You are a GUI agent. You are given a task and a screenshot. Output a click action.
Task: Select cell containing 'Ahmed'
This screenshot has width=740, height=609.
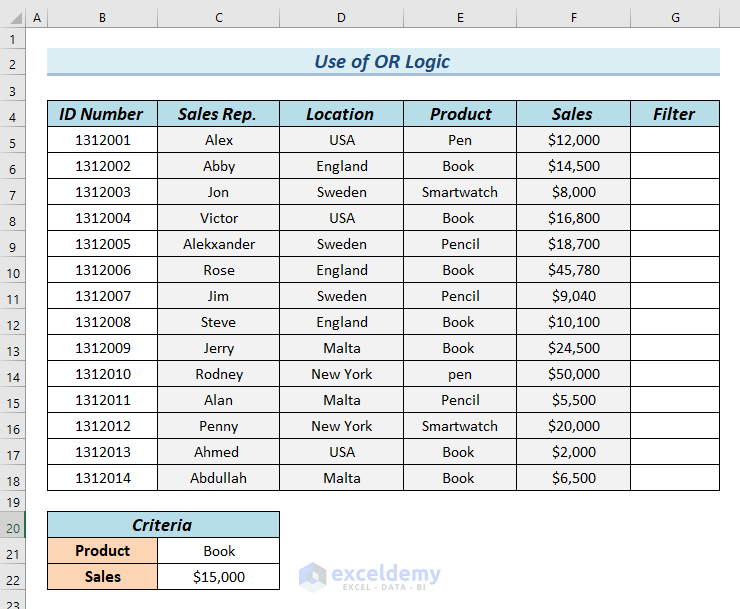[219, 451]
